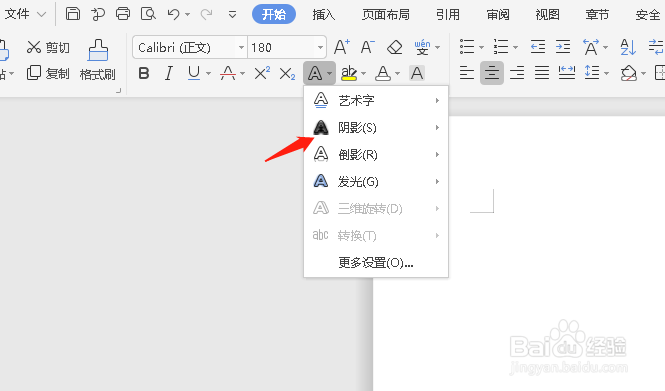Click the Copy (复制) button
The height and width of the screenshot is (391, 665).
point(48,73)
